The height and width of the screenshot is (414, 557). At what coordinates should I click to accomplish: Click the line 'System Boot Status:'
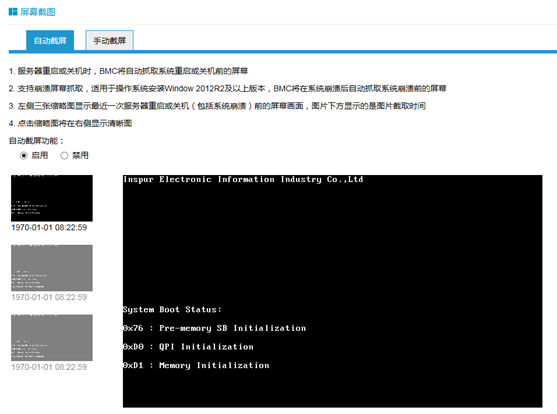tap(172, 310)
